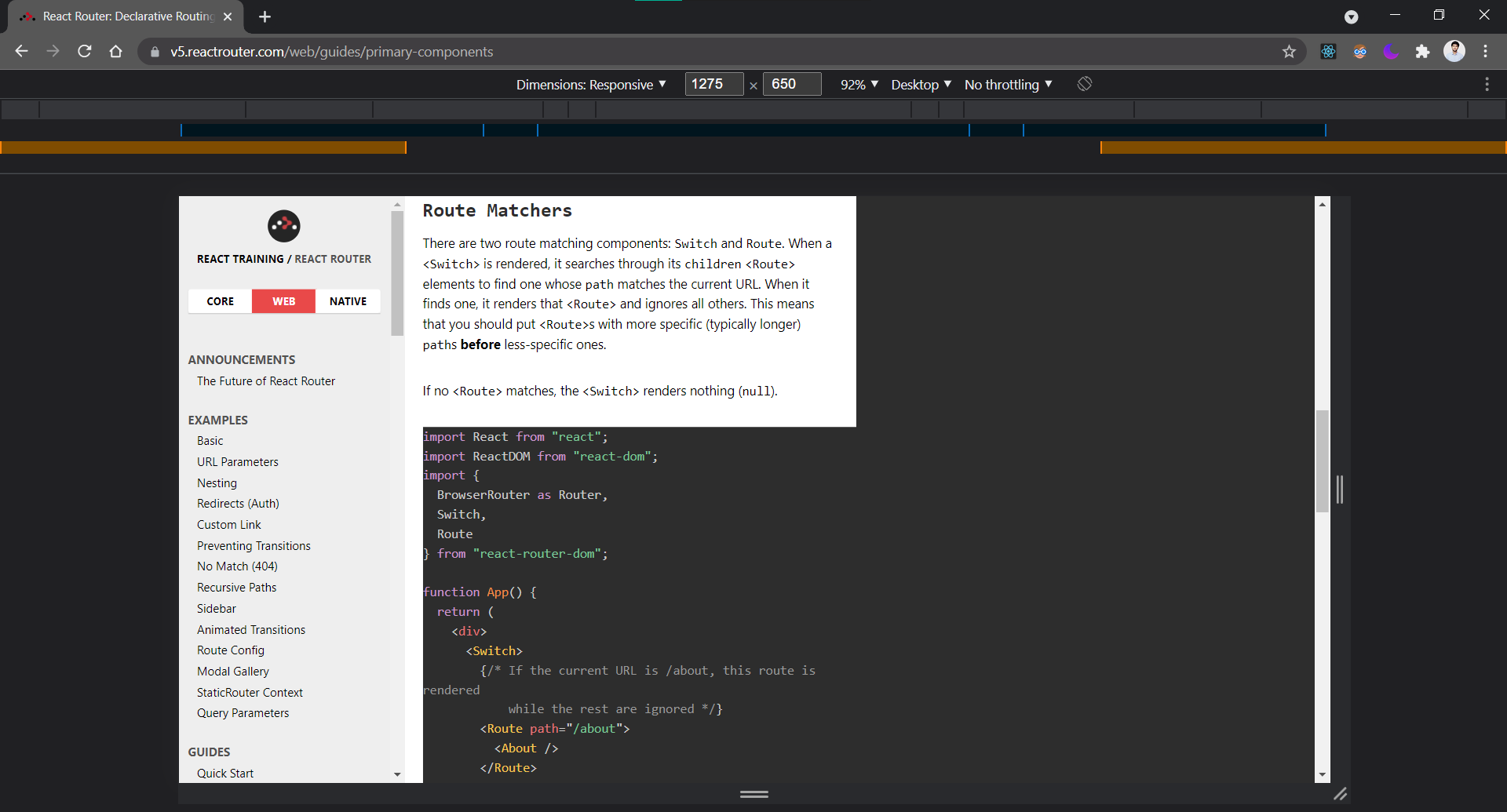Bookmark this page via the star
Screen dimensions: 1507x812
click(1289, 51)
